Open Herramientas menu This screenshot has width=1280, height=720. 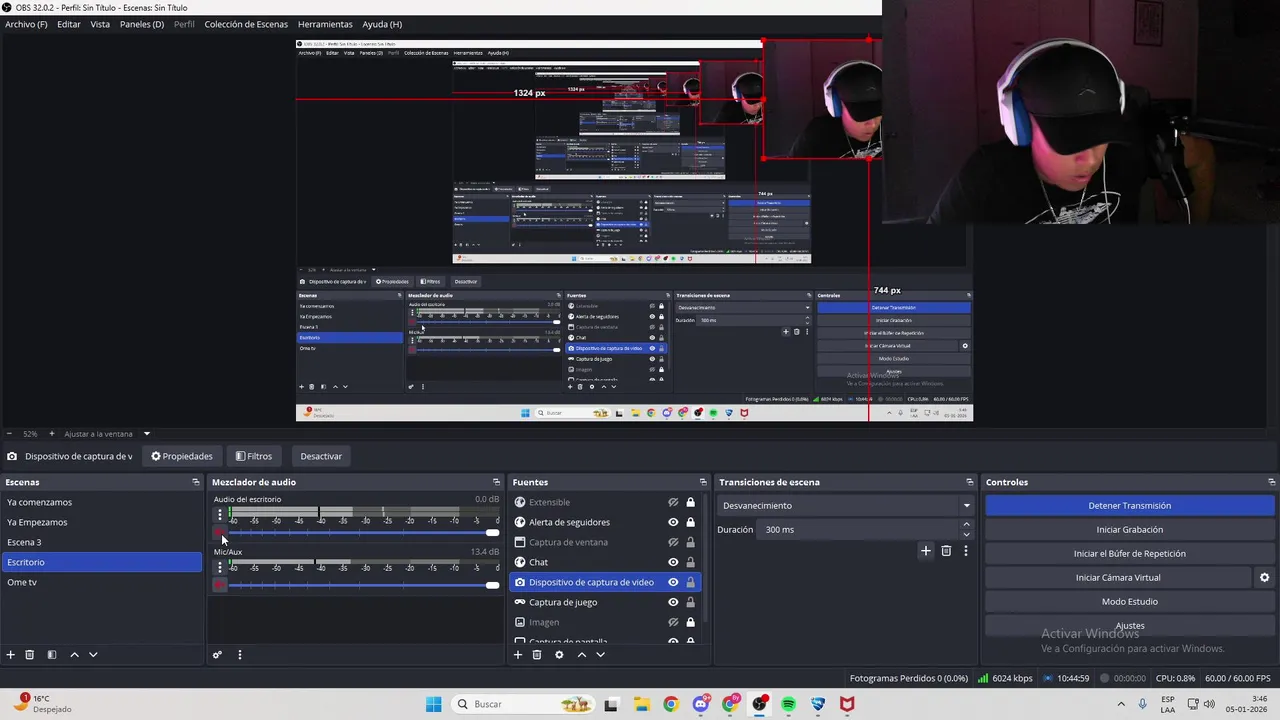click(325, 24)
